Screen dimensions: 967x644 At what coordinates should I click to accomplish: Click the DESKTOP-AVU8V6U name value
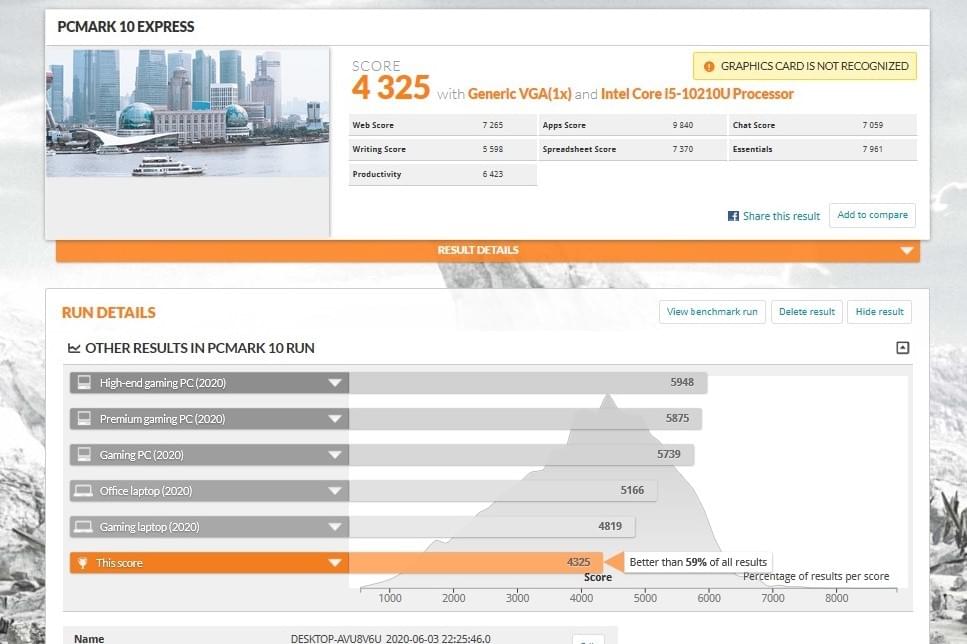coord(390,638)
